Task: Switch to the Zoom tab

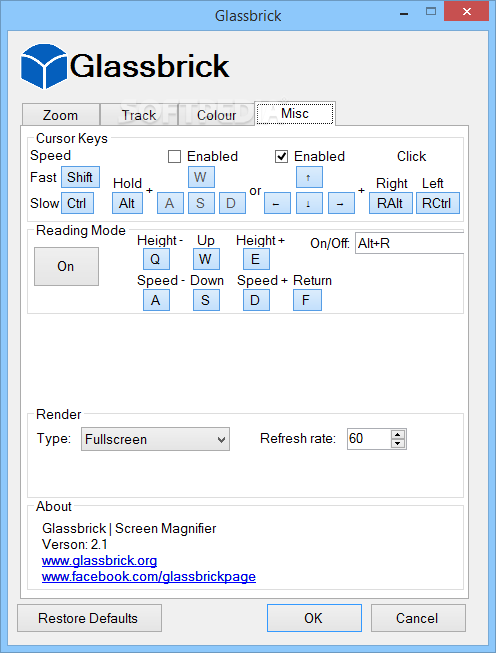Action: (x=60, y=115)
